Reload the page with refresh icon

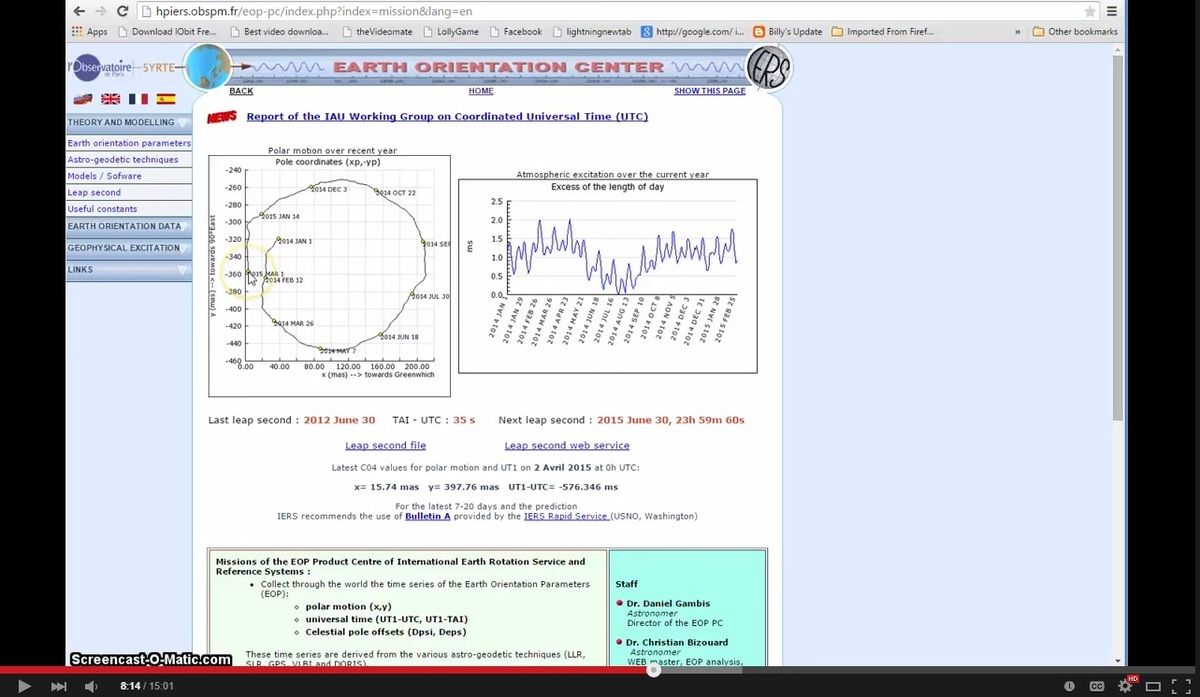pos(122,11)
